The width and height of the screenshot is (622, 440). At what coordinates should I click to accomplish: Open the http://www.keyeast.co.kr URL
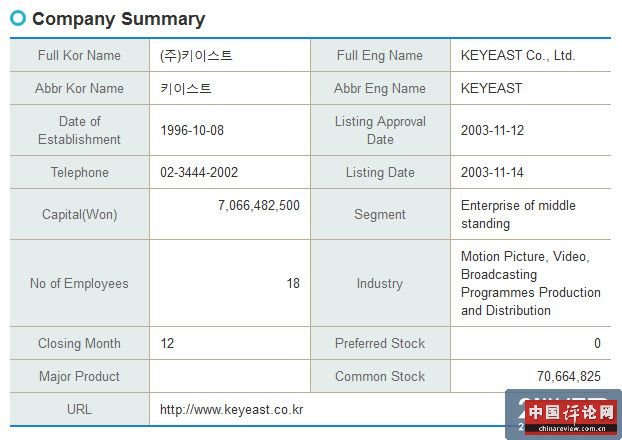point(231,409)
